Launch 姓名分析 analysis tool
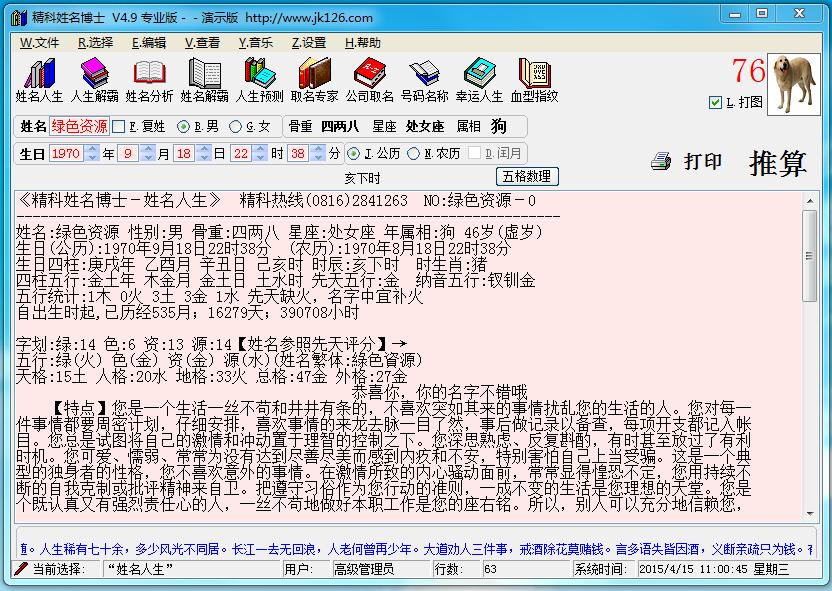This screenshot has height=591, width=832. click(x=148, y=79)
